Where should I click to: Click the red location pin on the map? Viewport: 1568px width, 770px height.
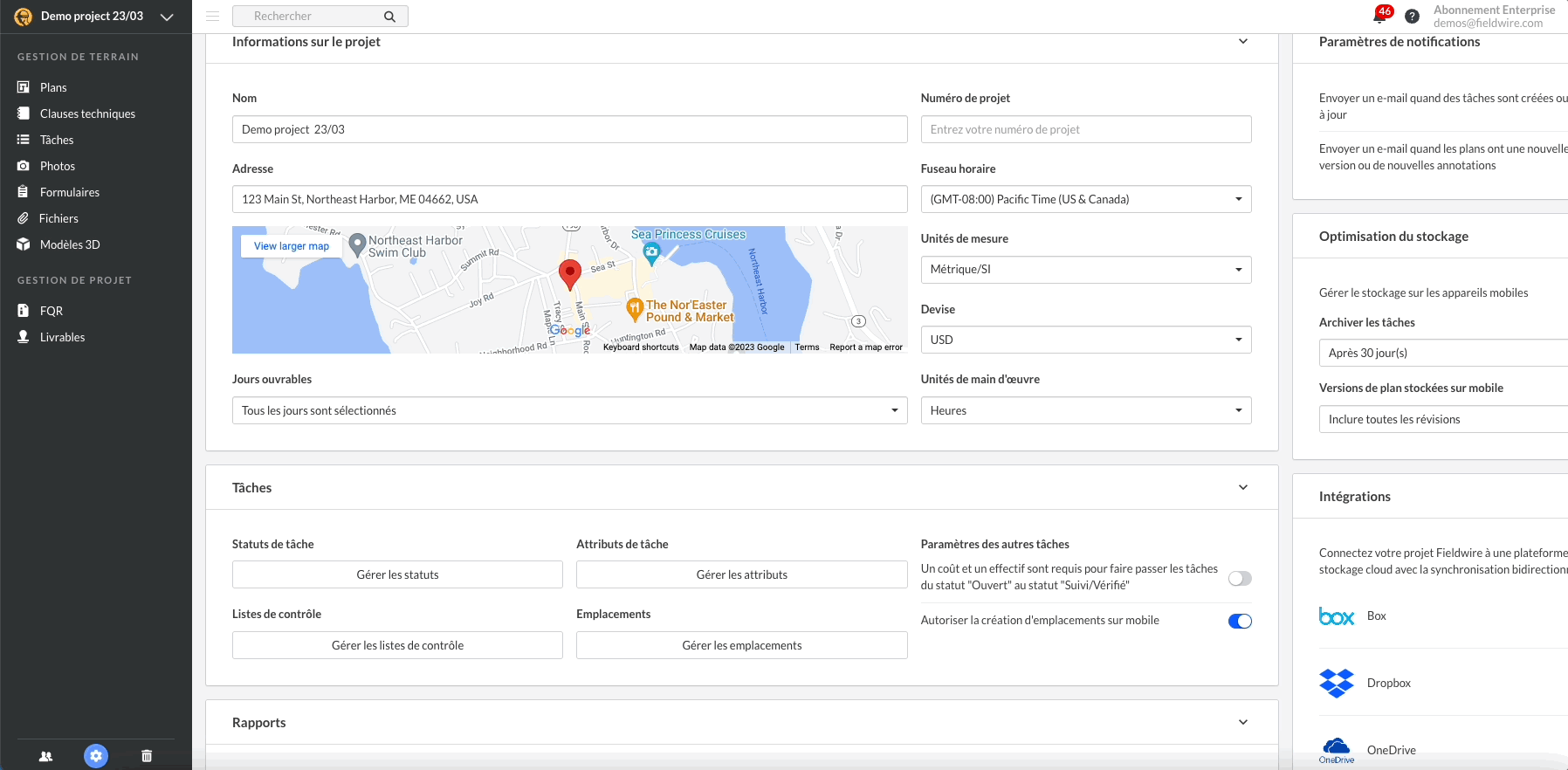[x=570, y=274]
